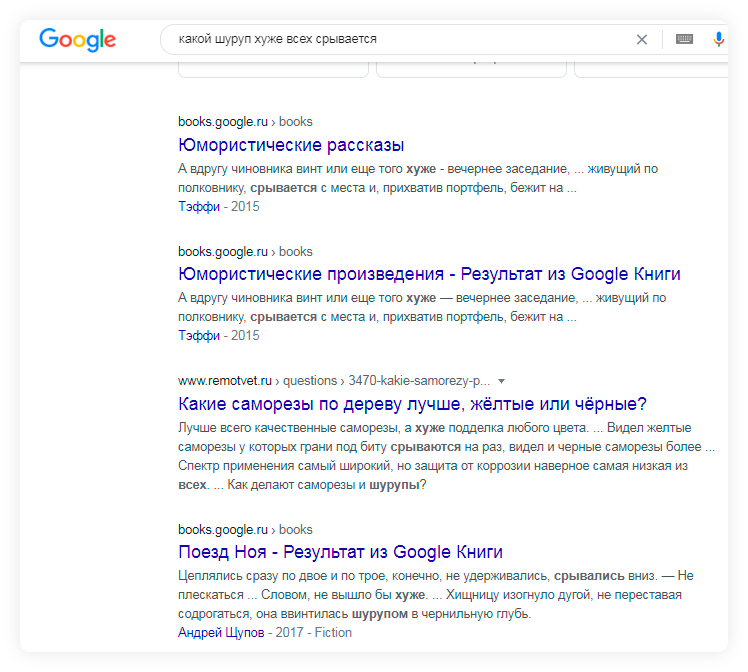Open the on-screen keyboard icon
The width and height of the screenshot is (748, 672).
point(684,39)
